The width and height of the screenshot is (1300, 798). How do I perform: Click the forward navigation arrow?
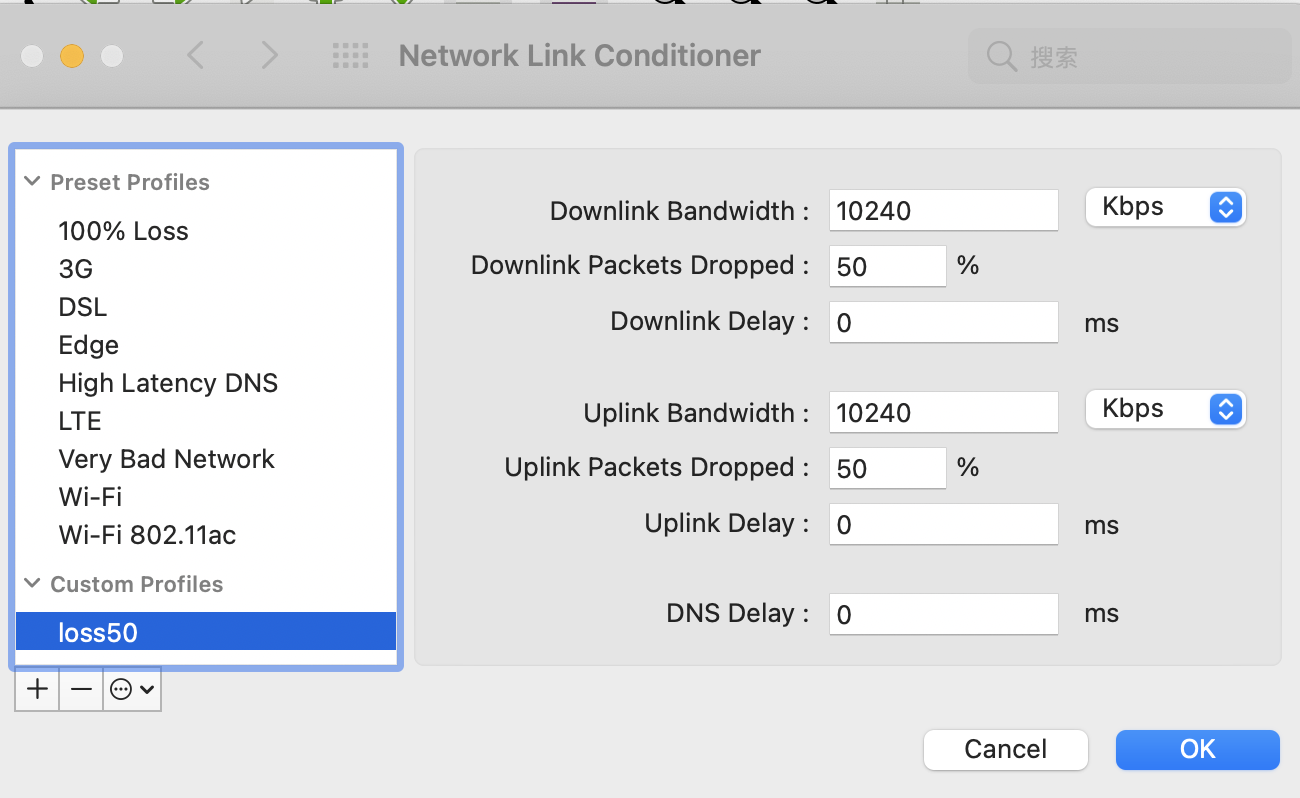[269, 55]
